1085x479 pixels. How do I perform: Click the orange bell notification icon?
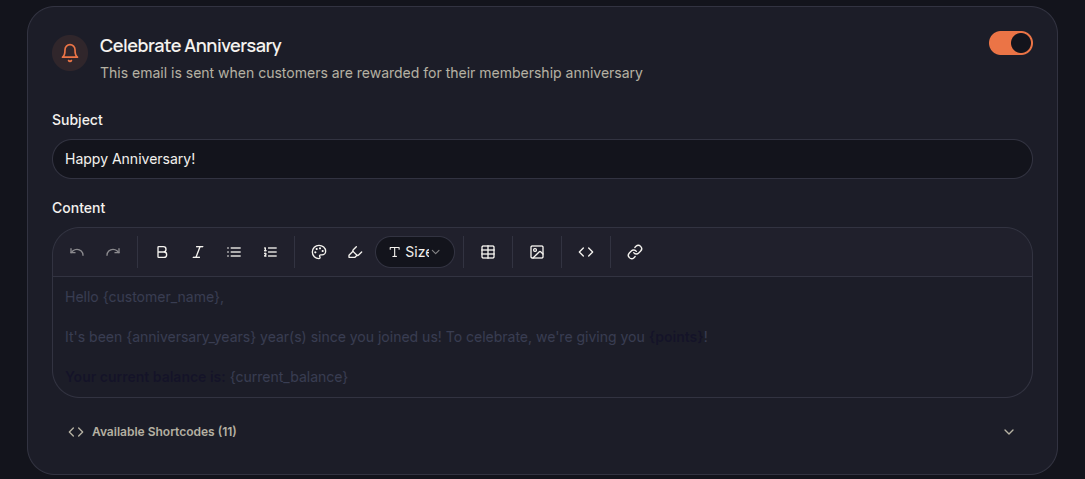click(x=70, y=53)
